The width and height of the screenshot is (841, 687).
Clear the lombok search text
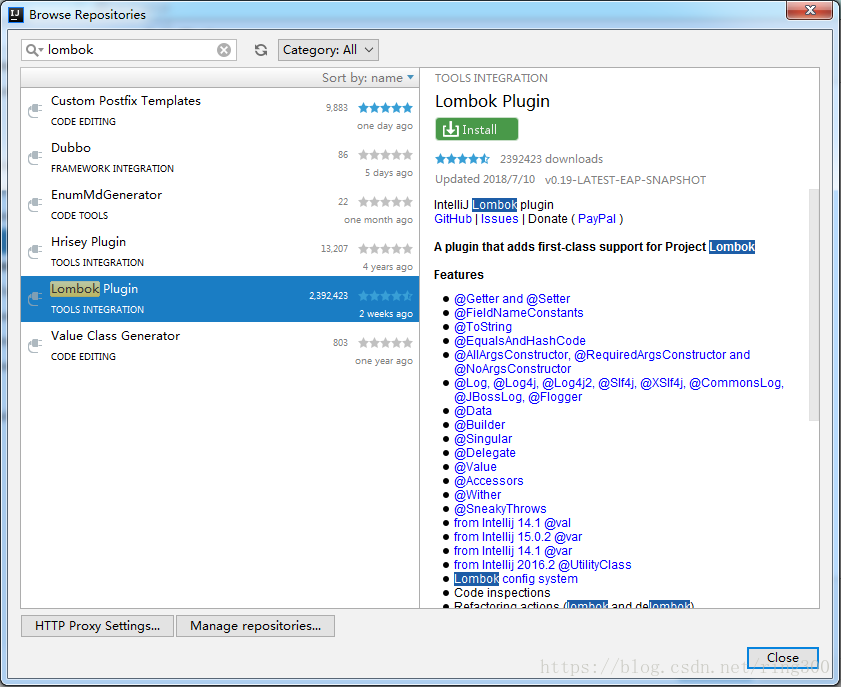224,50
